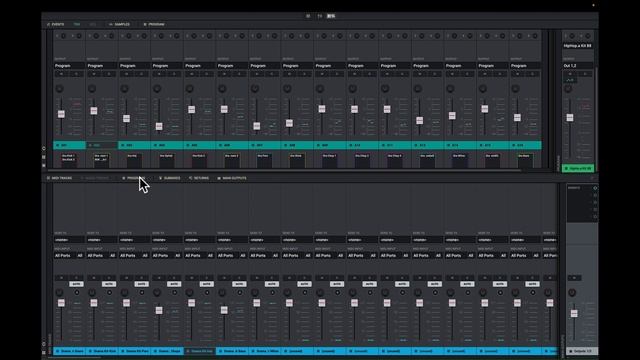
Task: Open Program output dropdown on pad A12
Action: [x=427, y=66]
